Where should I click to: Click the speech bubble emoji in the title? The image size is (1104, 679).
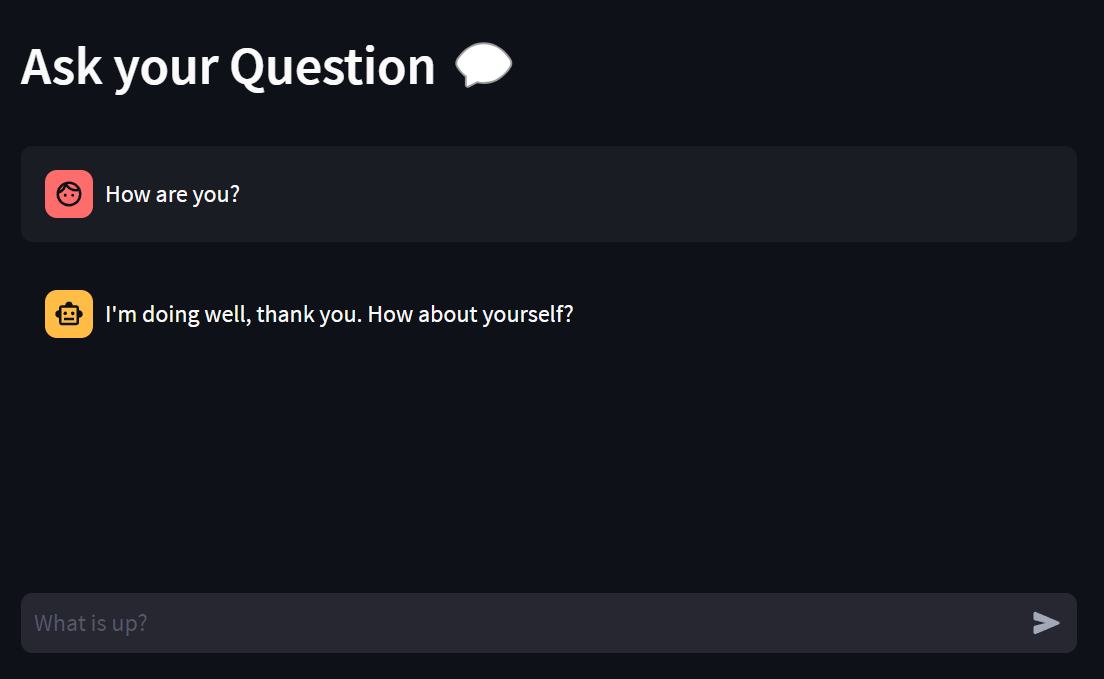(x=483, y=65)
